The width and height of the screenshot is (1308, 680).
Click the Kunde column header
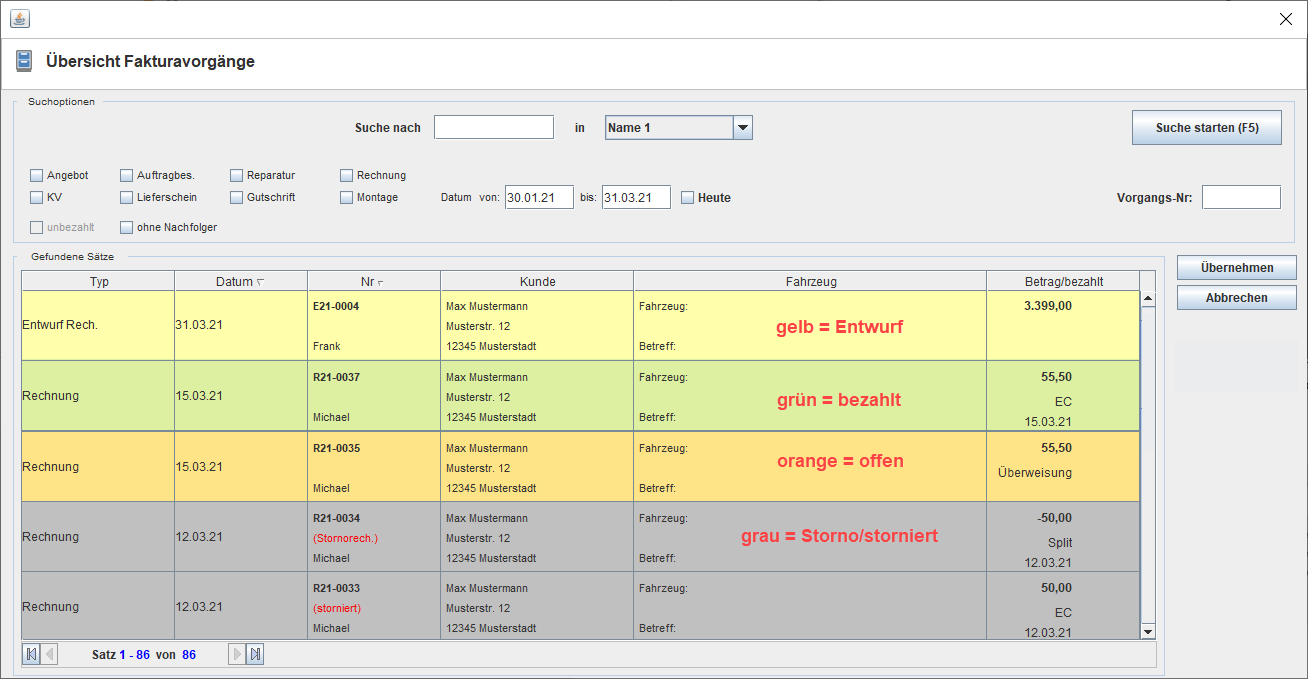(537, 281)
